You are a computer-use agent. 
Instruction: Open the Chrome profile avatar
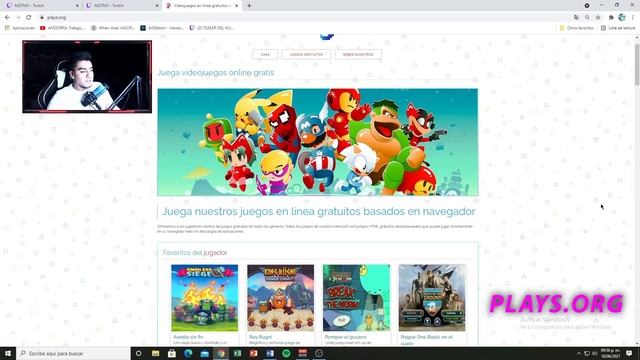tap(622, 18)
